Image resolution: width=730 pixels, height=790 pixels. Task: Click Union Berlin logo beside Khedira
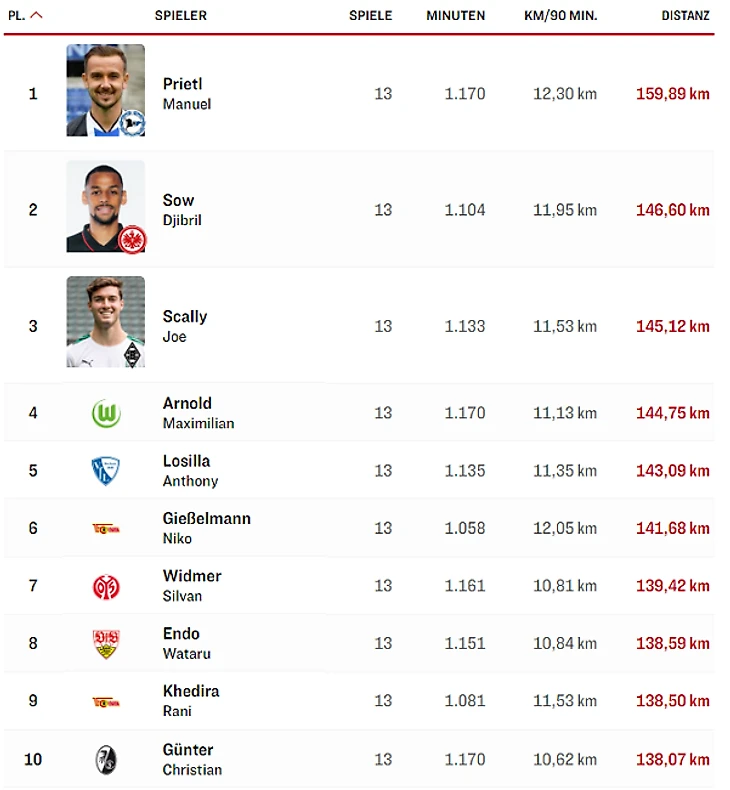coord(106,701)
